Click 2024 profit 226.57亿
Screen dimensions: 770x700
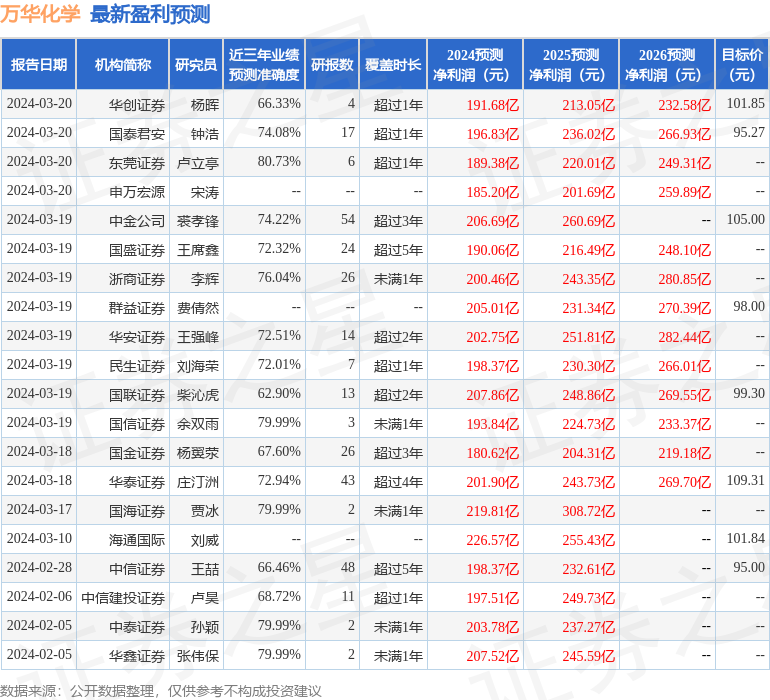click(x=493, y=539)
